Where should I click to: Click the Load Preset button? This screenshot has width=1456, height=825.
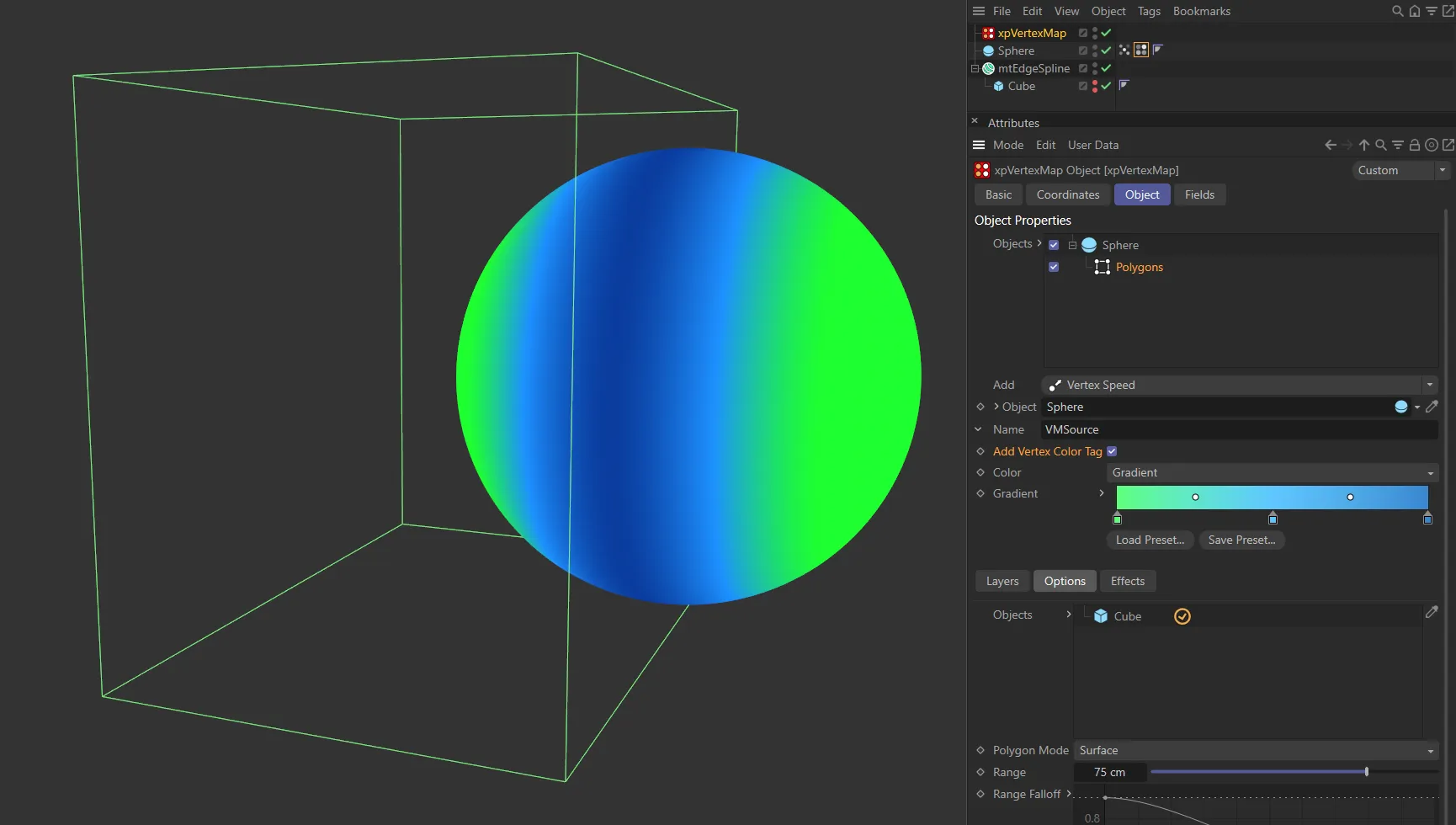click(1149, 540)
